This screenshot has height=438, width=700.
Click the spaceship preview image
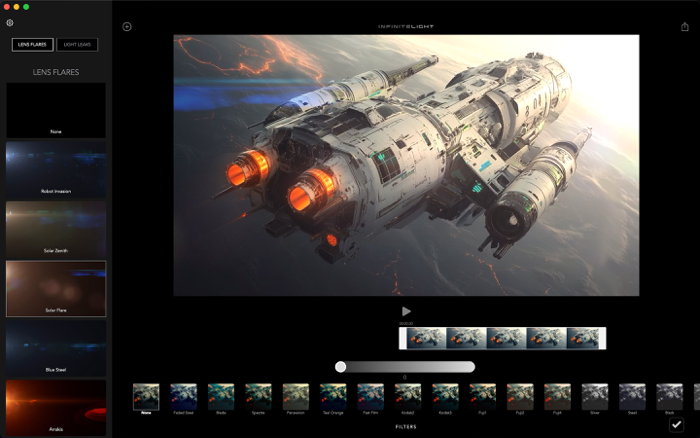[406, 165]
